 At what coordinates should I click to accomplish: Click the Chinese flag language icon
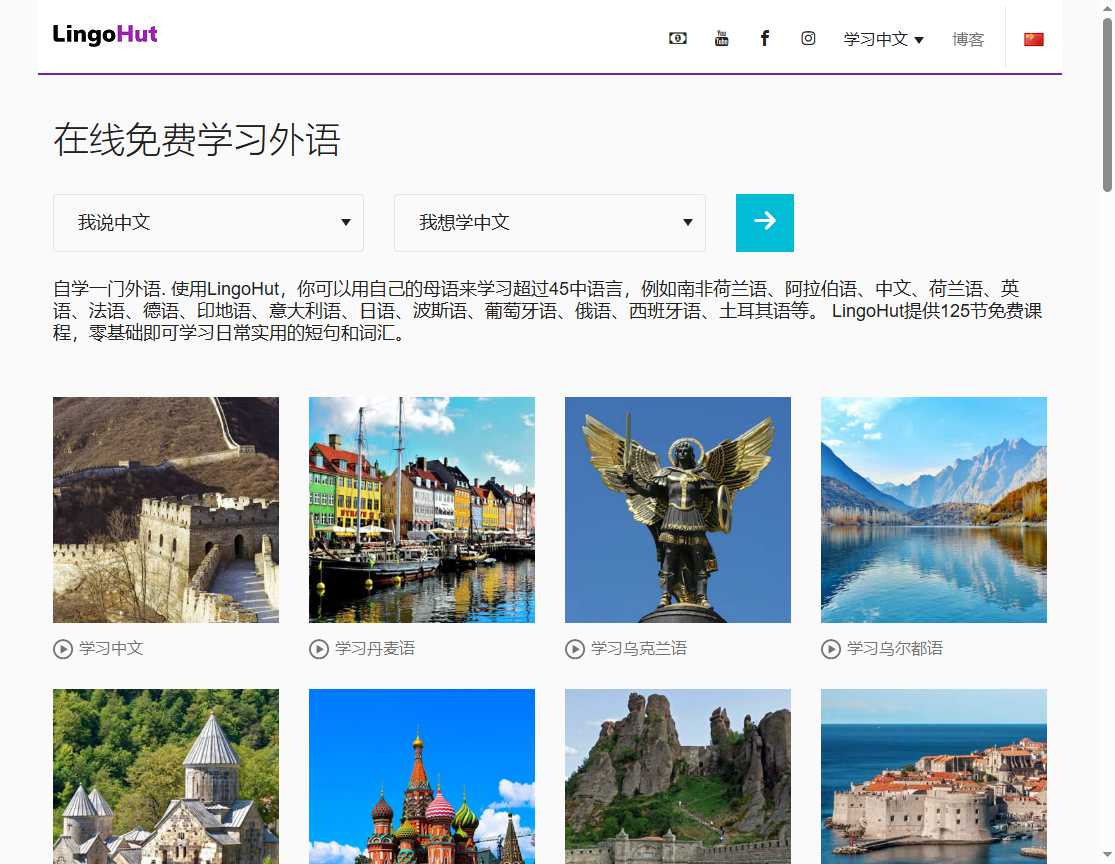click(x=1033, y=39)
